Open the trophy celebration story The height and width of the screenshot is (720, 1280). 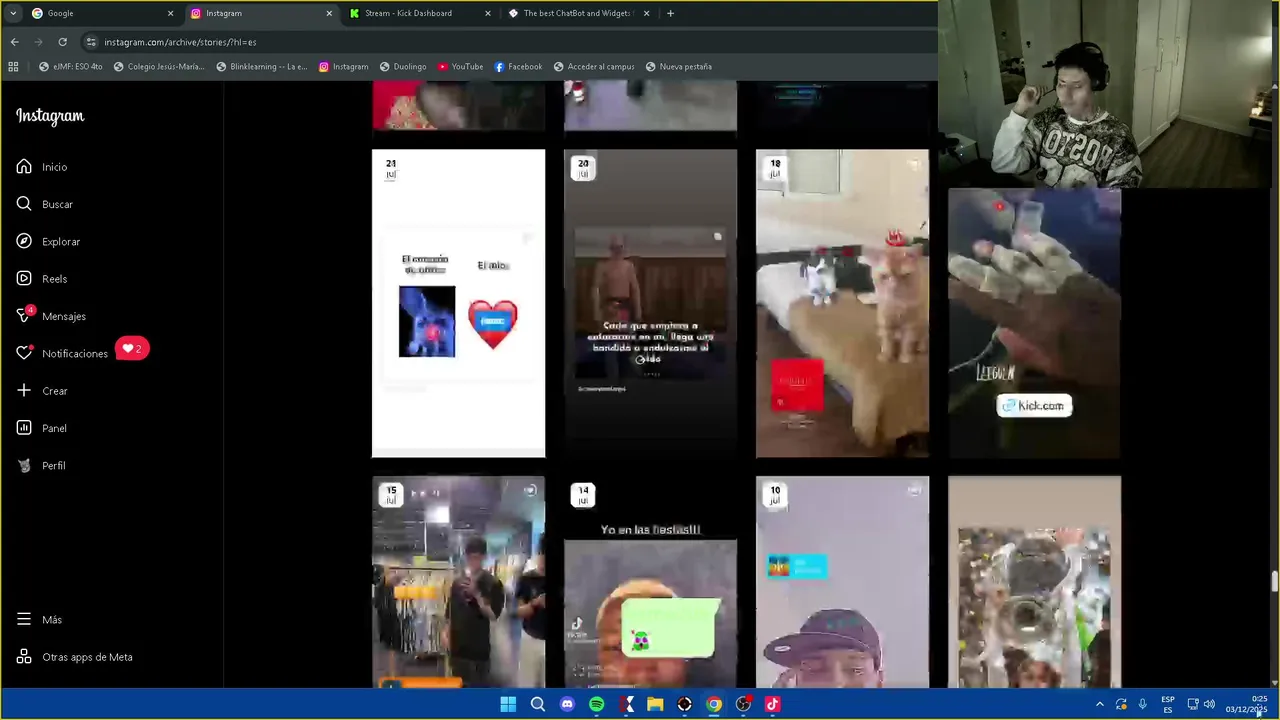(1034, 582)
